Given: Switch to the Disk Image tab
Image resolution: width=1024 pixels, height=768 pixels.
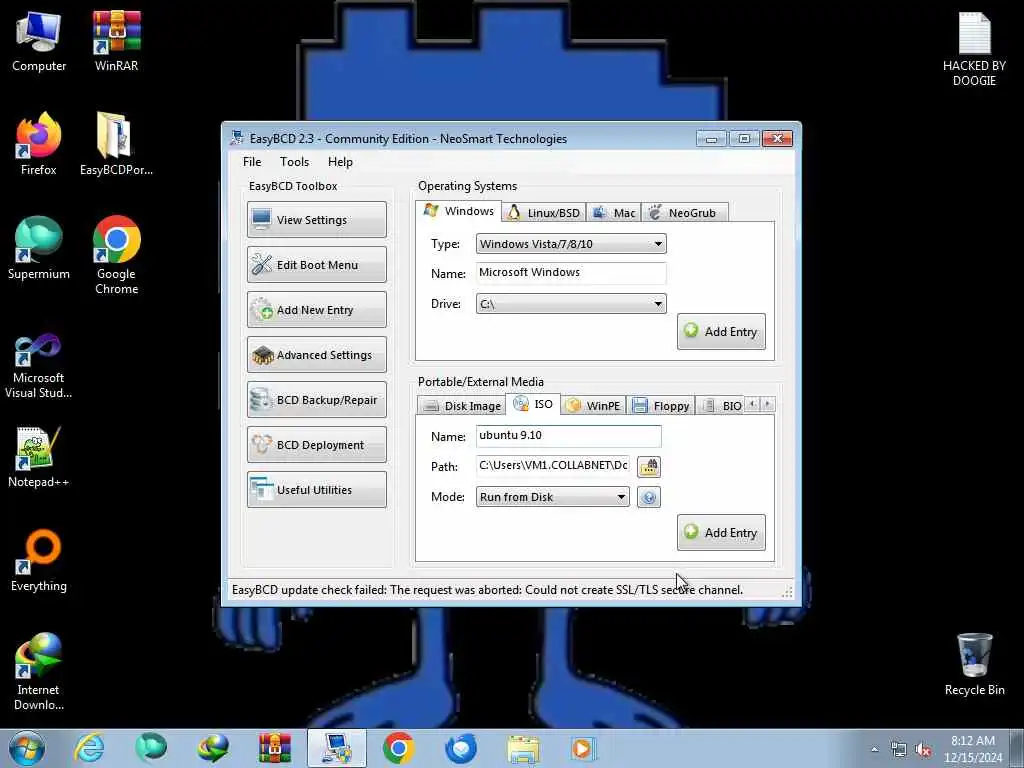Looking at the screenshot, I should (462, 406).
